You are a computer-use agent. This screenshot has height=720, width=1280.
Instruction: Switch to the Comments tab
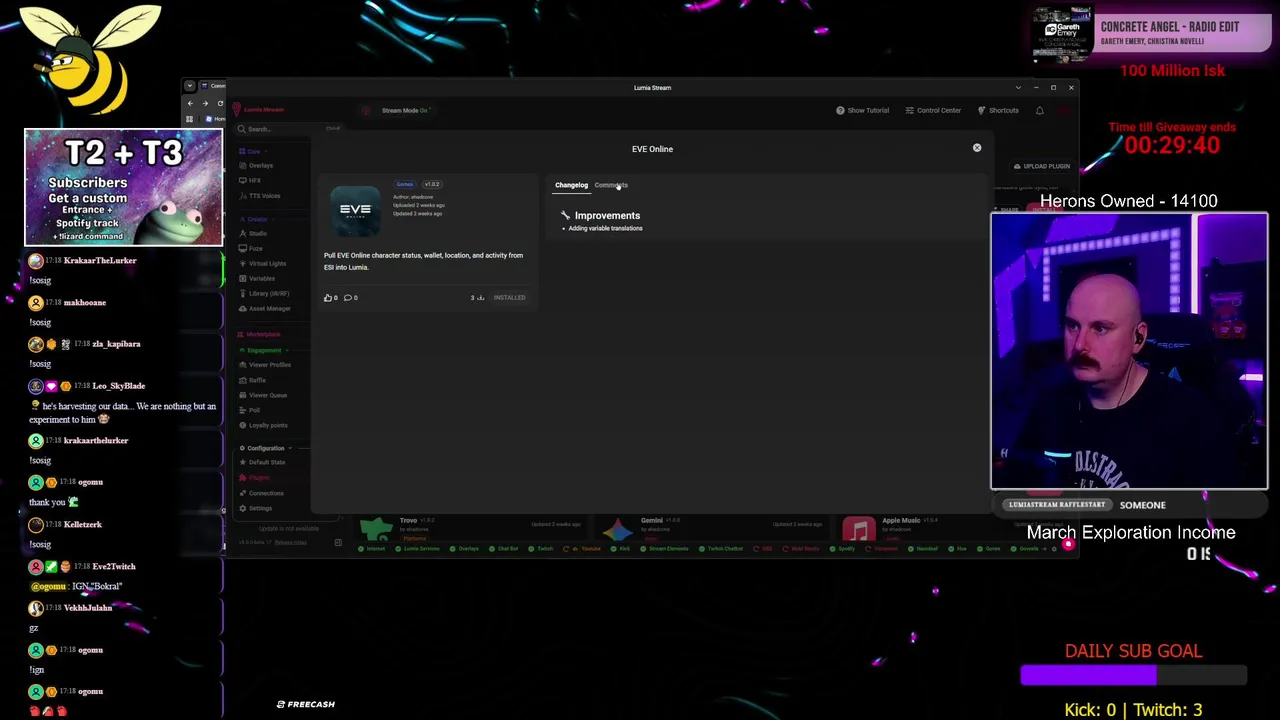coord(611,185)
